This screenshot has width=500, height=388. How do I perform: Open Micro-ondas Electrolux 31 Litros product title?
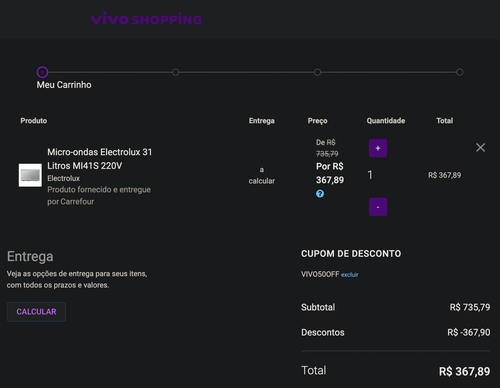[99, 159]
